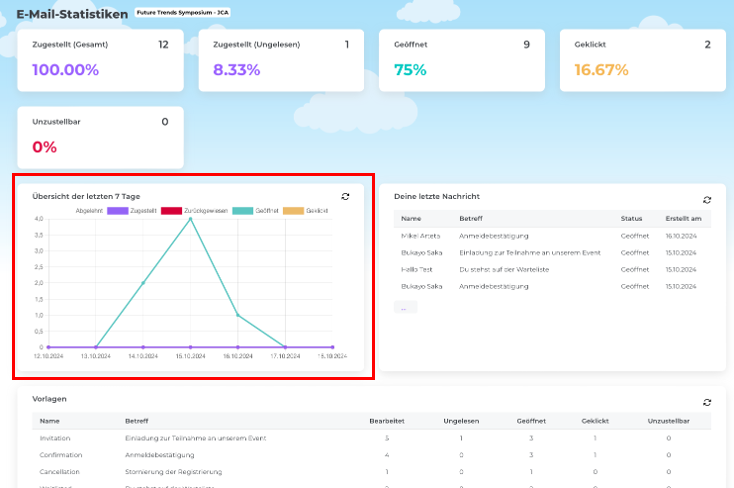Select the 'Hallo Test' message row
Image resolution: width=734 pixels, height=488 pixels.
point(552,270)
